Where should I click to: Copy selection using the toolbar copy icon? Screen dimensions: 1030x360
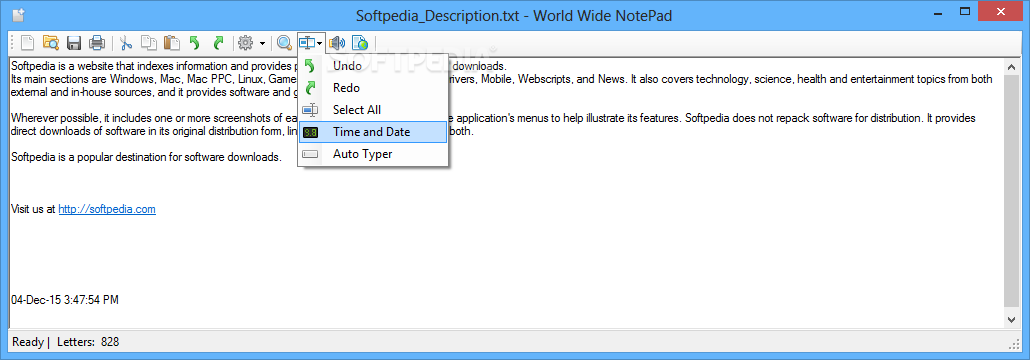[149, 43]
